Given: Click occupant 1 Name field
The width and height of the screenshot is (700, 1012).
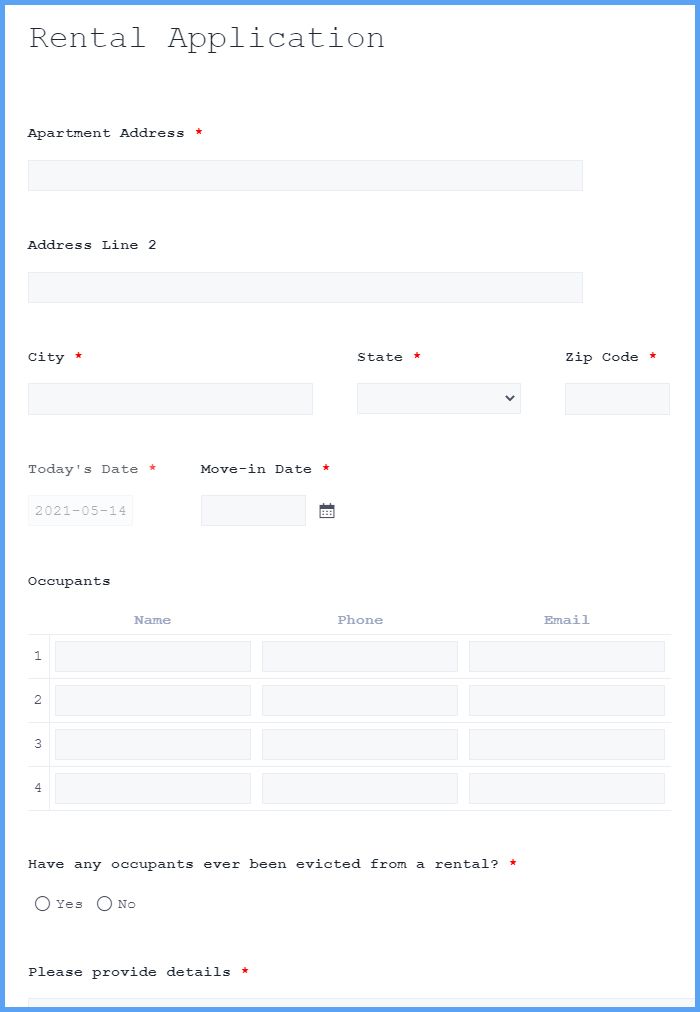Looking at the screenshot, I should click(x=152, y=656).
